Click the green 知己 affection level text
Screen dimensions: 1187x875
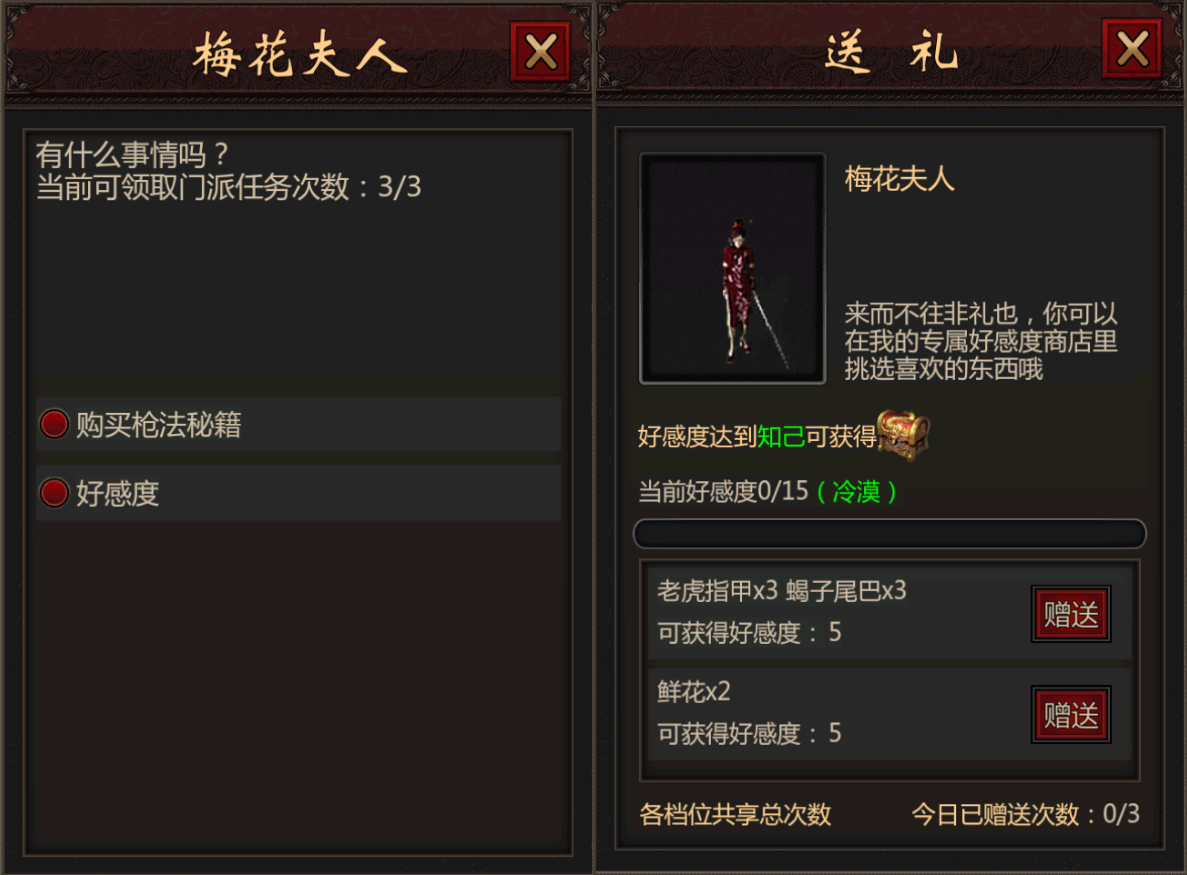pos(780,437)
